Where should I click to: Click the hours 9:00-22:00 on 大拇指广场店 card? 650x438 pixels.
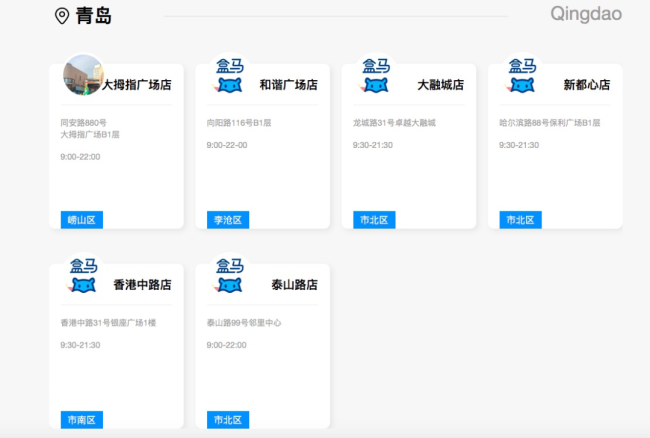pos(80,157)
